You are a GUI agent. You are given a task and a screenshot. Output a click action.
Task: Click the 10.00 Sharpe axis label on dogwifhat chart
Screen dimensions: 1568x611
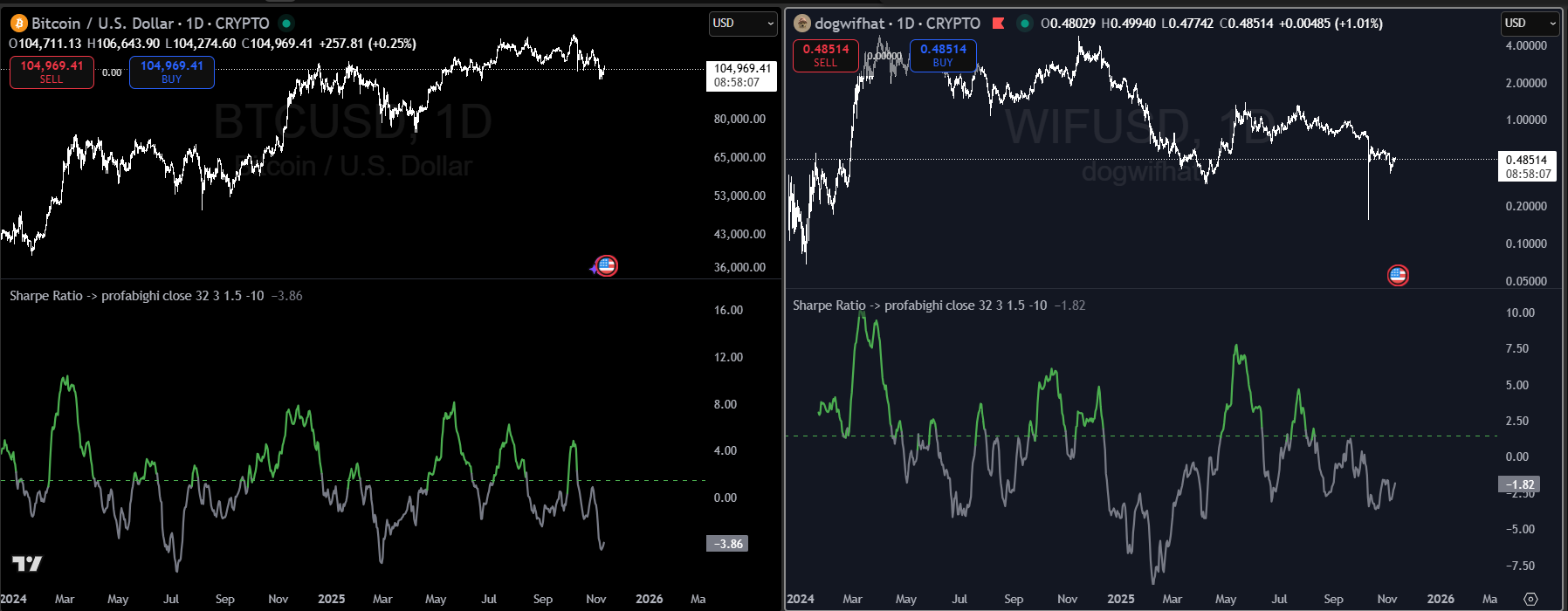pos(1520,312)
